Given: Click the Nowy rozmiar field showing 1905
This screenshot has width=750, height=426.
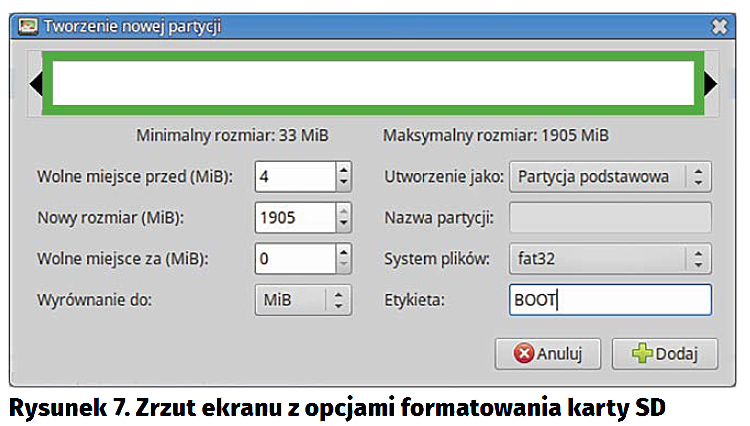Looking at the screenshot, I should [294, 218].
